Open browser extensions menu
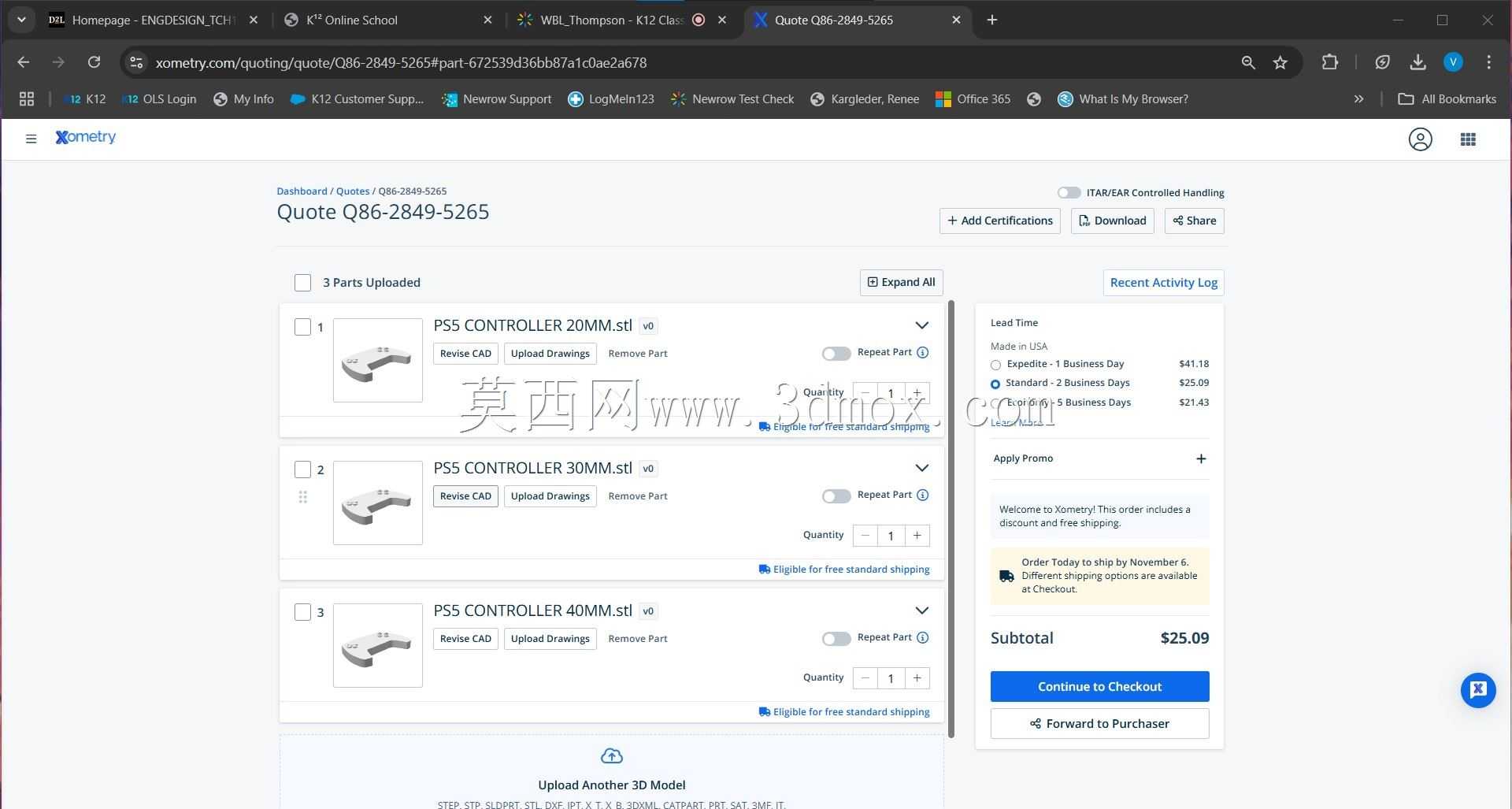The image size is (1512, 809). 1330,62
